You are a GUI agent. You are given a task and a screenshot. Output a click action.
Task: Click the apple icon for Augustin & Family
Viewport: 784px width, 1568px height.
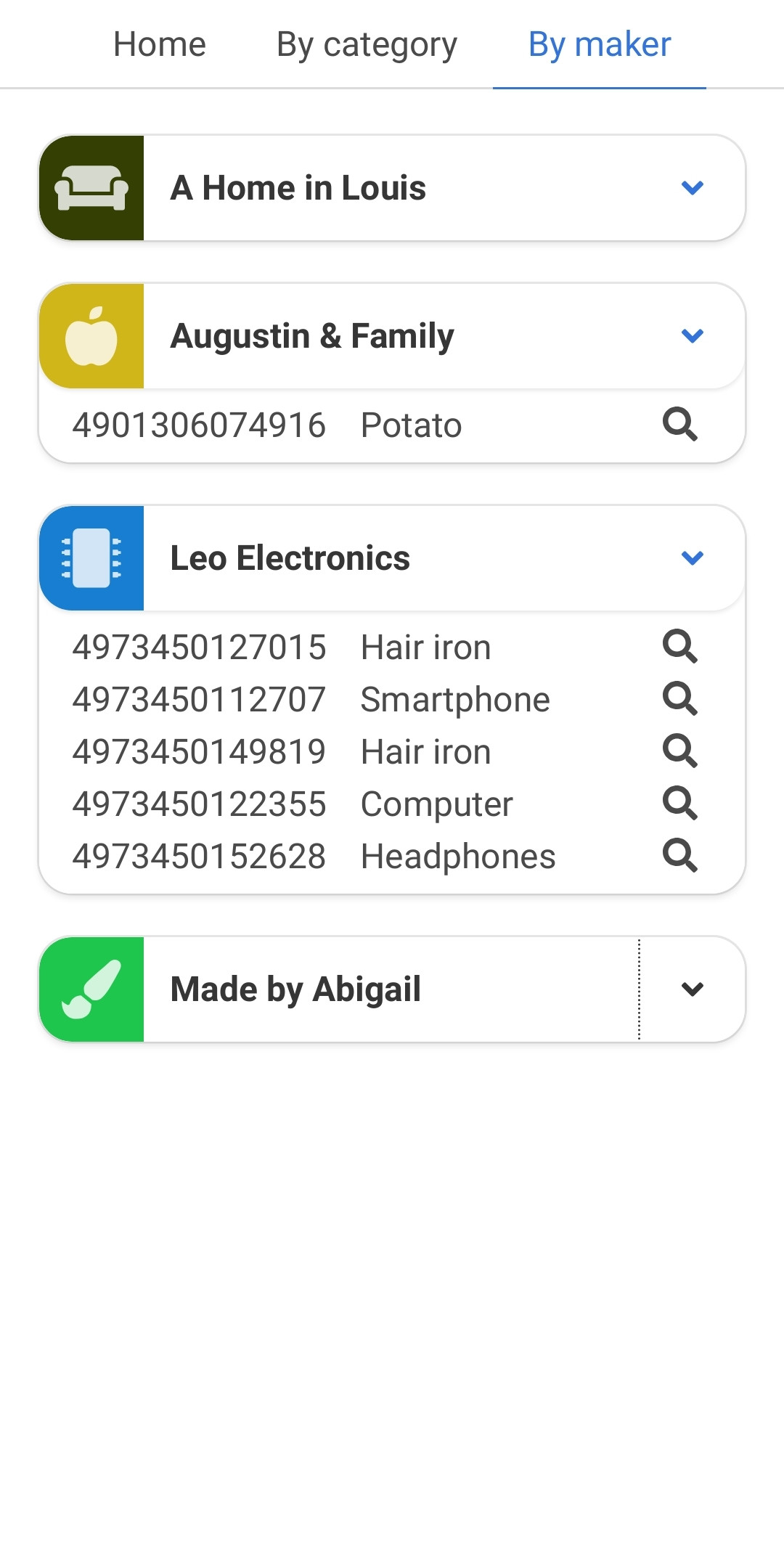(91, 336)
